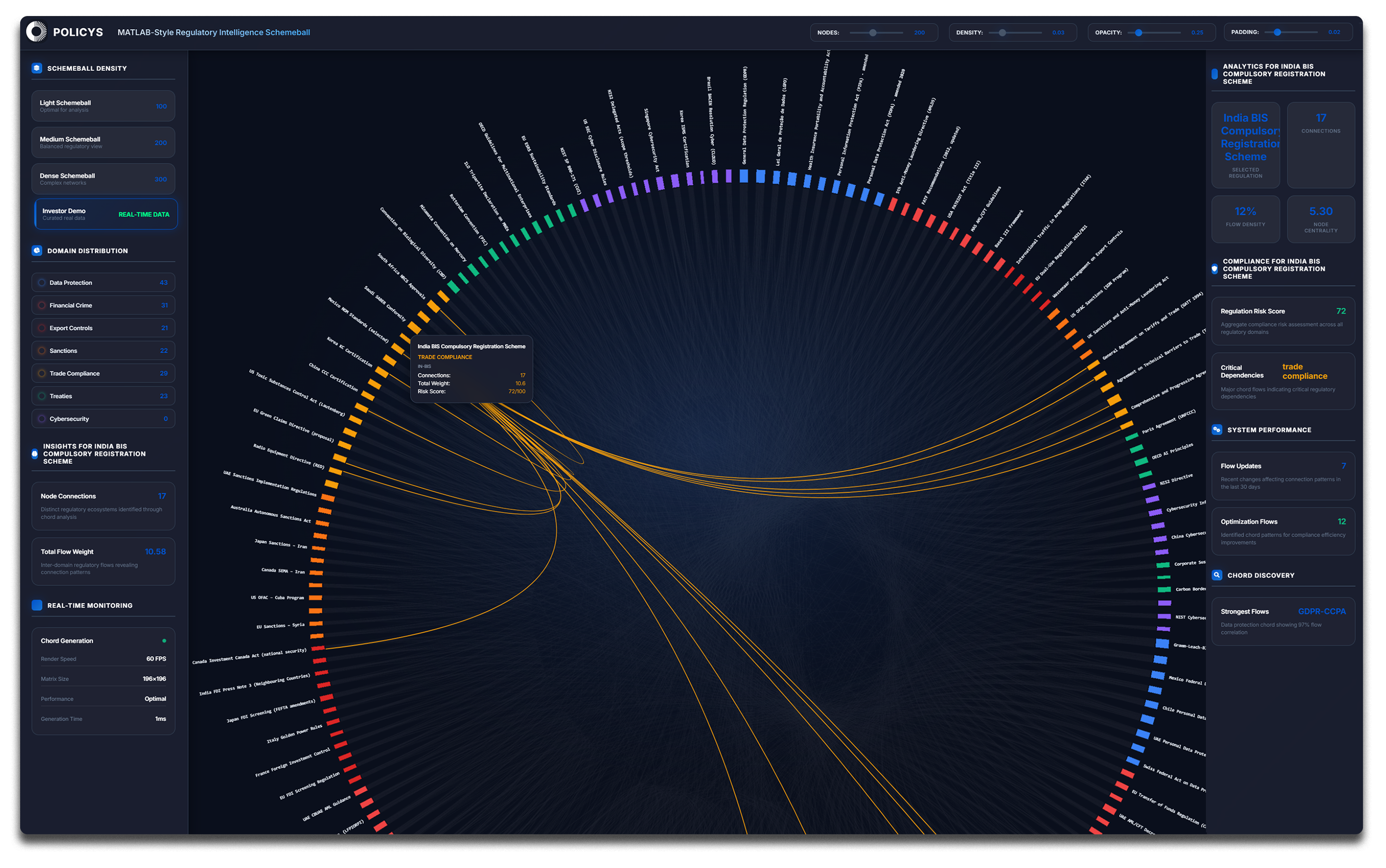Choose Medium Schemeball balanced view

pos(103,142)
